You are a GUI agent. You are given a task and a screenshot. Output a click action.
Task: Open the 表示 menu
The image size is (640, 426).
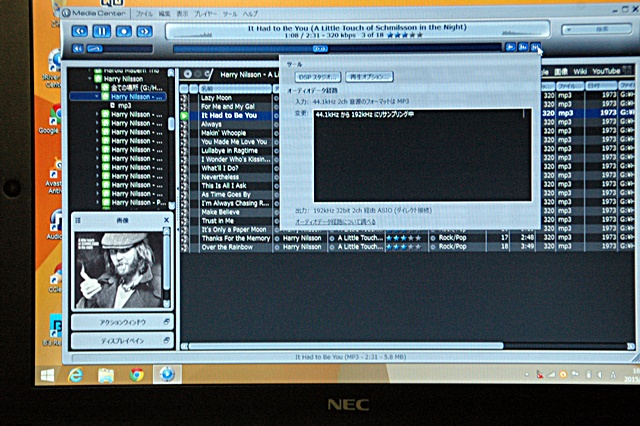click(182, 13)
